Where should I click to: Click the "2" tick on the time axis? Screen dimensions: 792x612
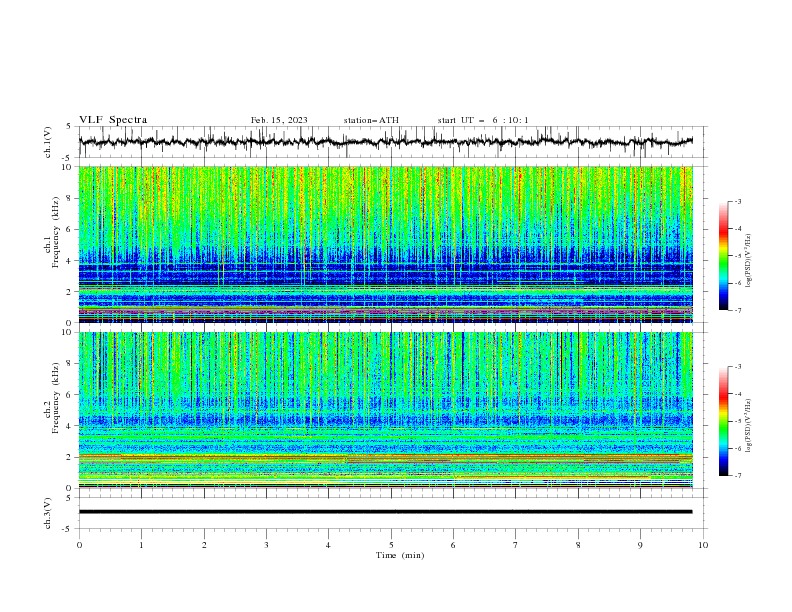204,545
